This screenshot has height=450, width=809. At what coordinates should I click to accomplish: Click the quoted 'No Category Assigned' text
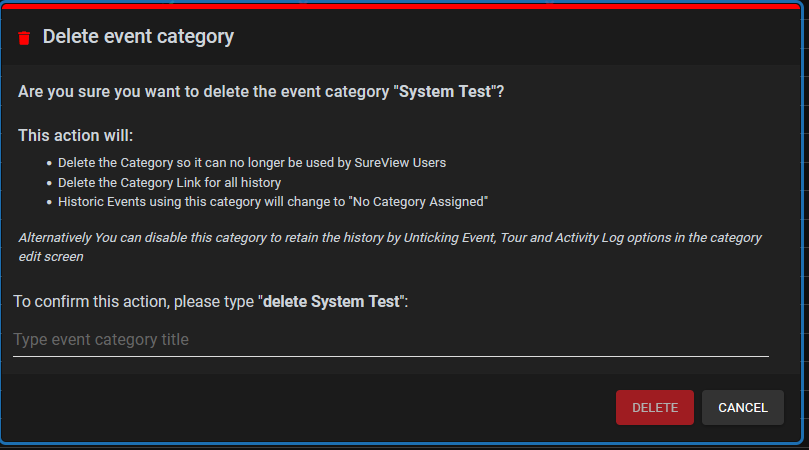[418, 202]
